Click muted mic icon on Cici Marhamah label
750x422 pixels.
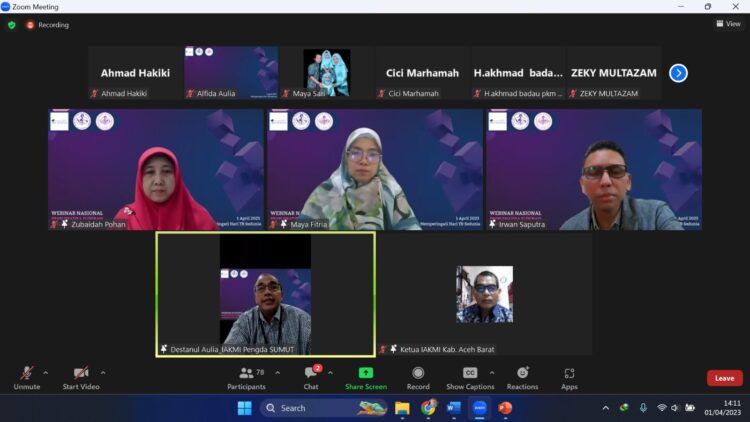click(381, 93)
